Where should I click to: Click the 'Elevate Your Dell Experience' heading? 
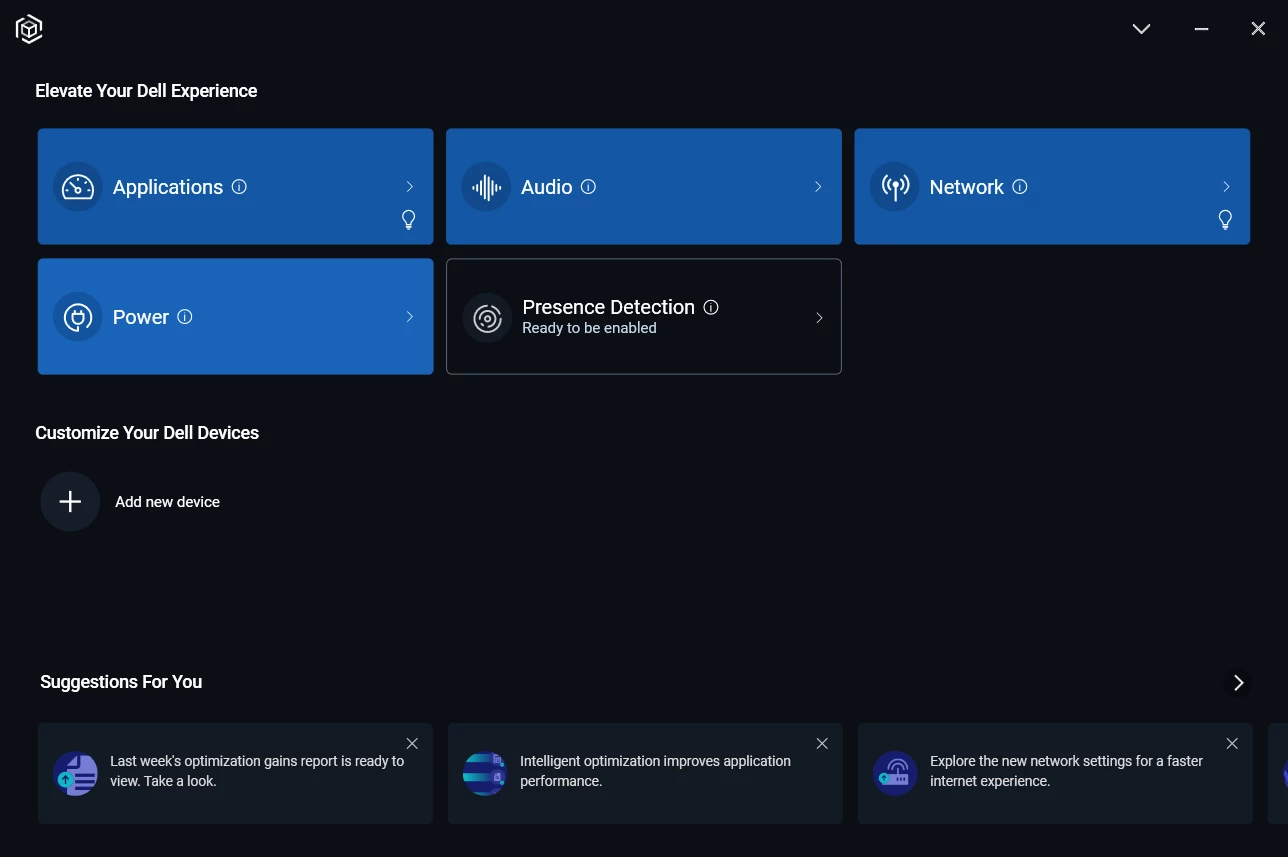pyautogui.click(x=146, y=91)
